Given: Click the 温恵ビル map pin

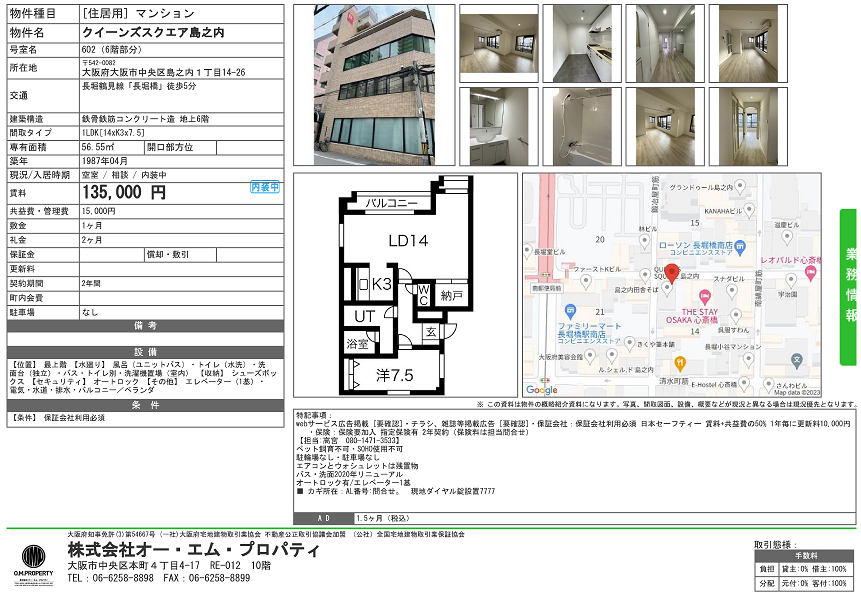Looking at the screenshot, I should tap(787, 237).
